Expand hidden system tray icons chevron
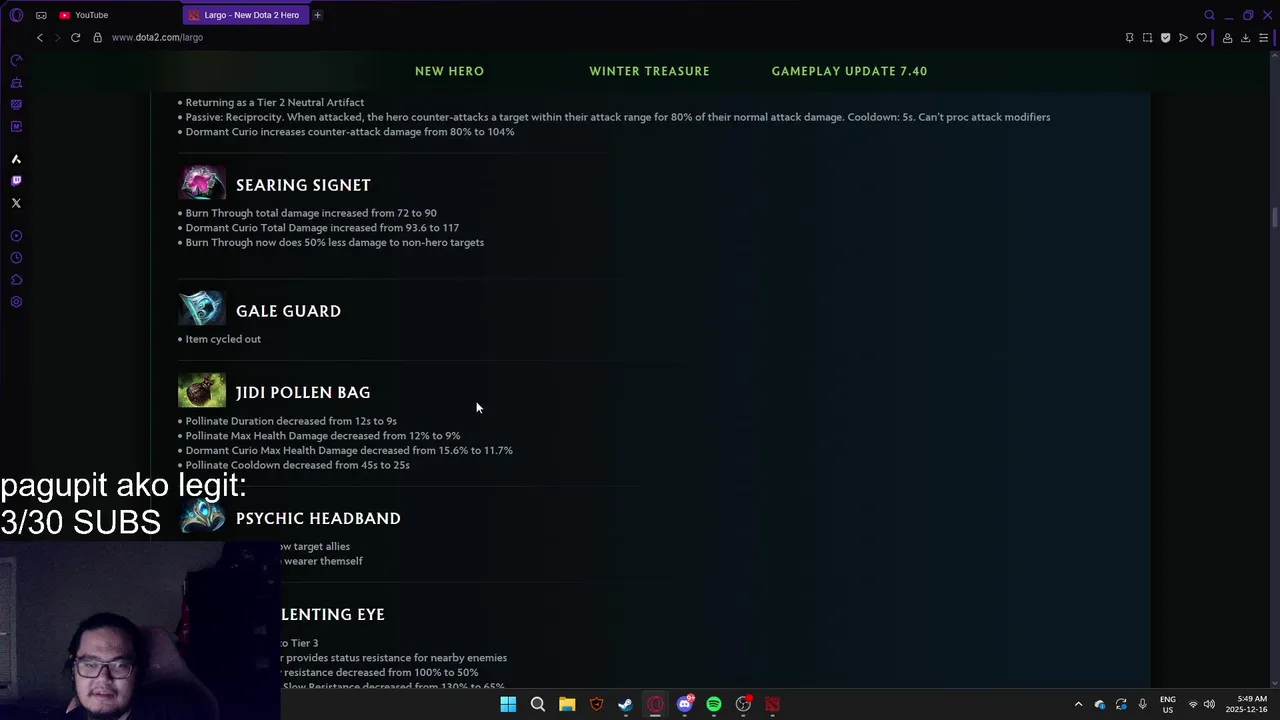Viewport: 1280px width, 720px height. click(x=1078, y=704)
